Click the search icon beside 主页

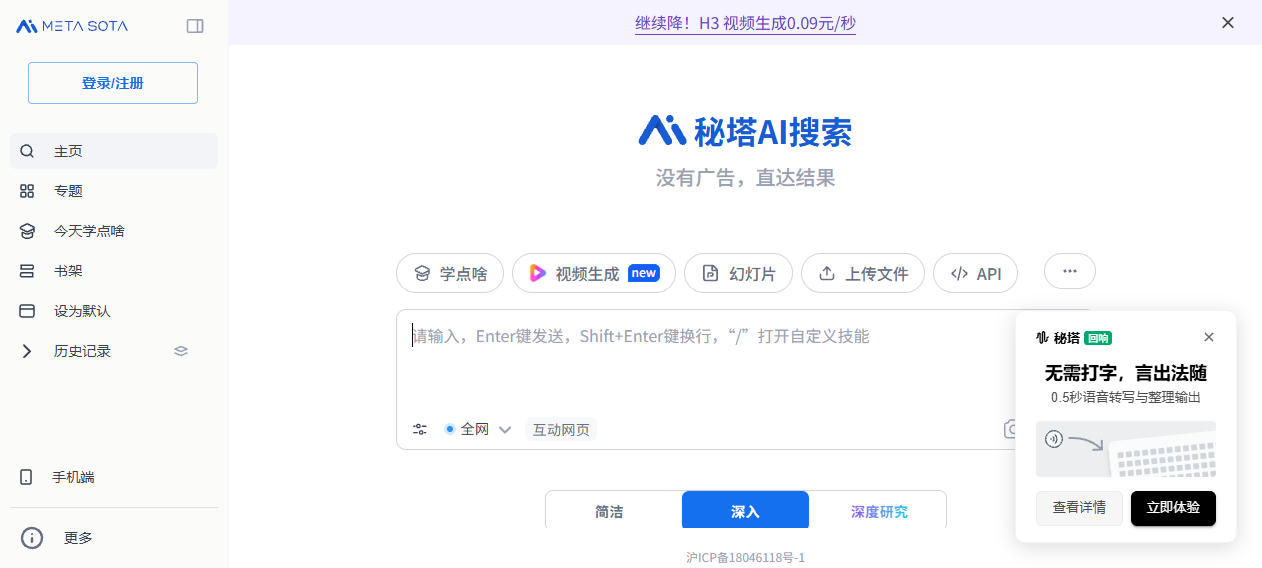point(27,151)
